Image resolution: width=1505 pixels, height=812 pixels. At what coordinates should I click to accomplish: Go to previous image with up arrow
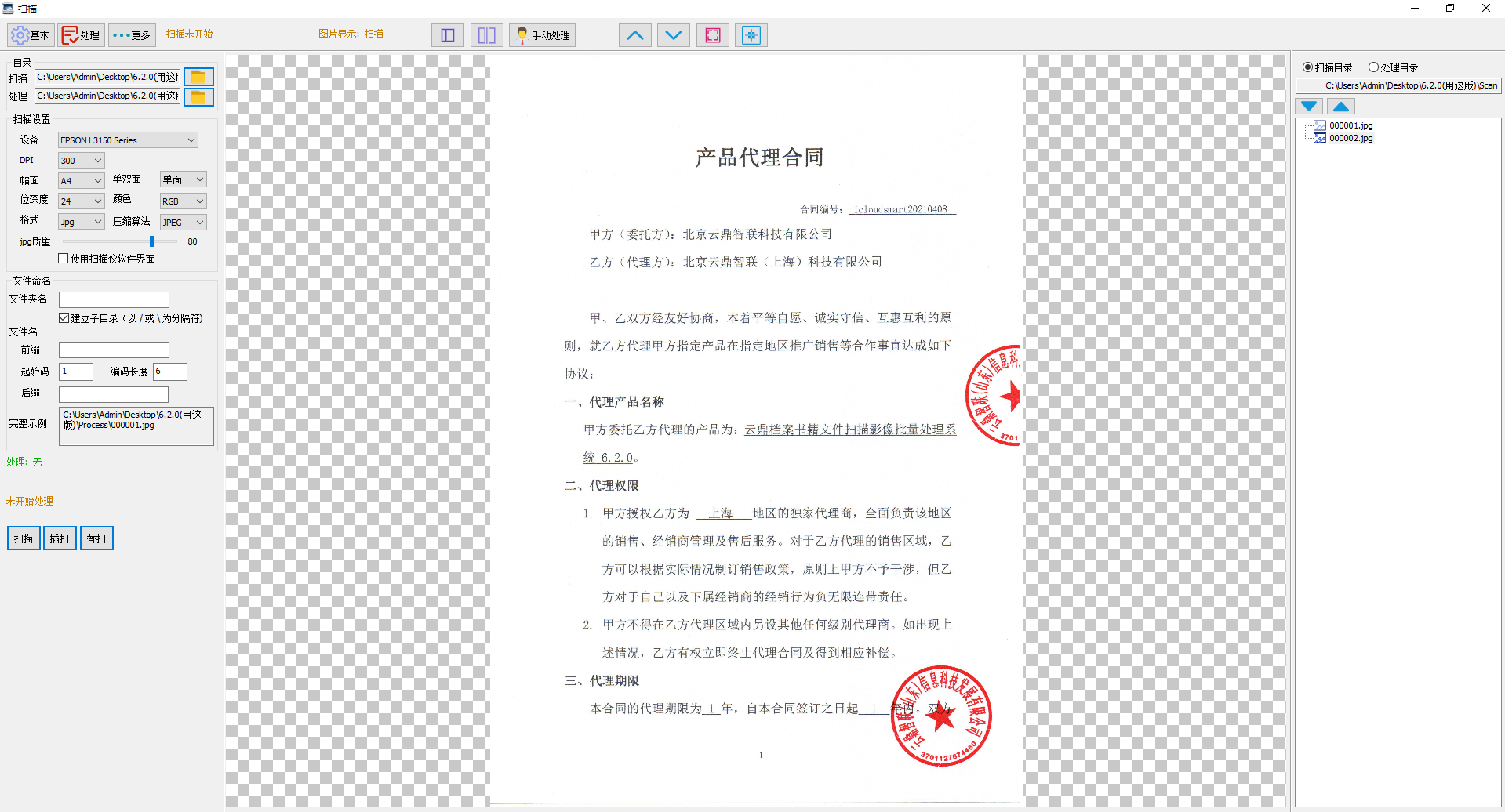[x=634, y=35]
